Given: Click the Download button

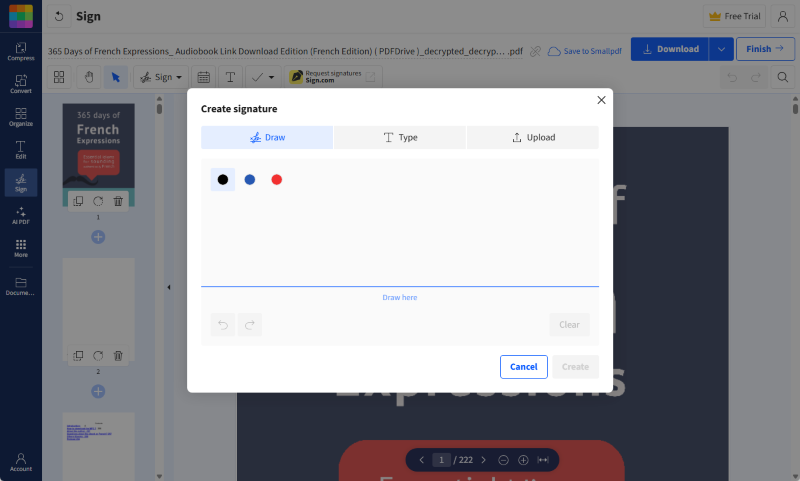Looking at the screenshot, I should point(670,49).
